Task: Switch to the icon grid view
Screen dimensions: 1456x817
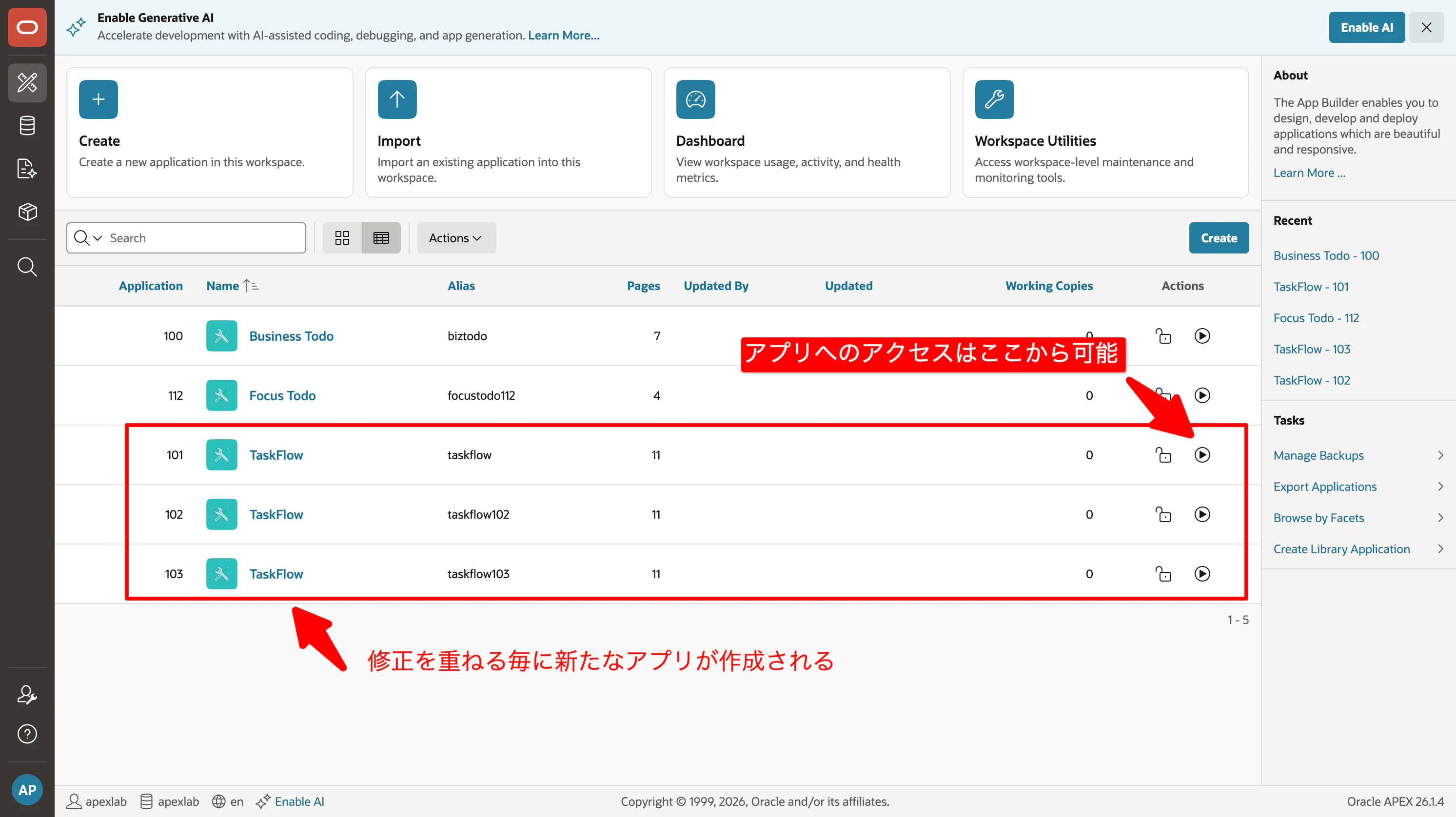Action: tap(342, 238)
